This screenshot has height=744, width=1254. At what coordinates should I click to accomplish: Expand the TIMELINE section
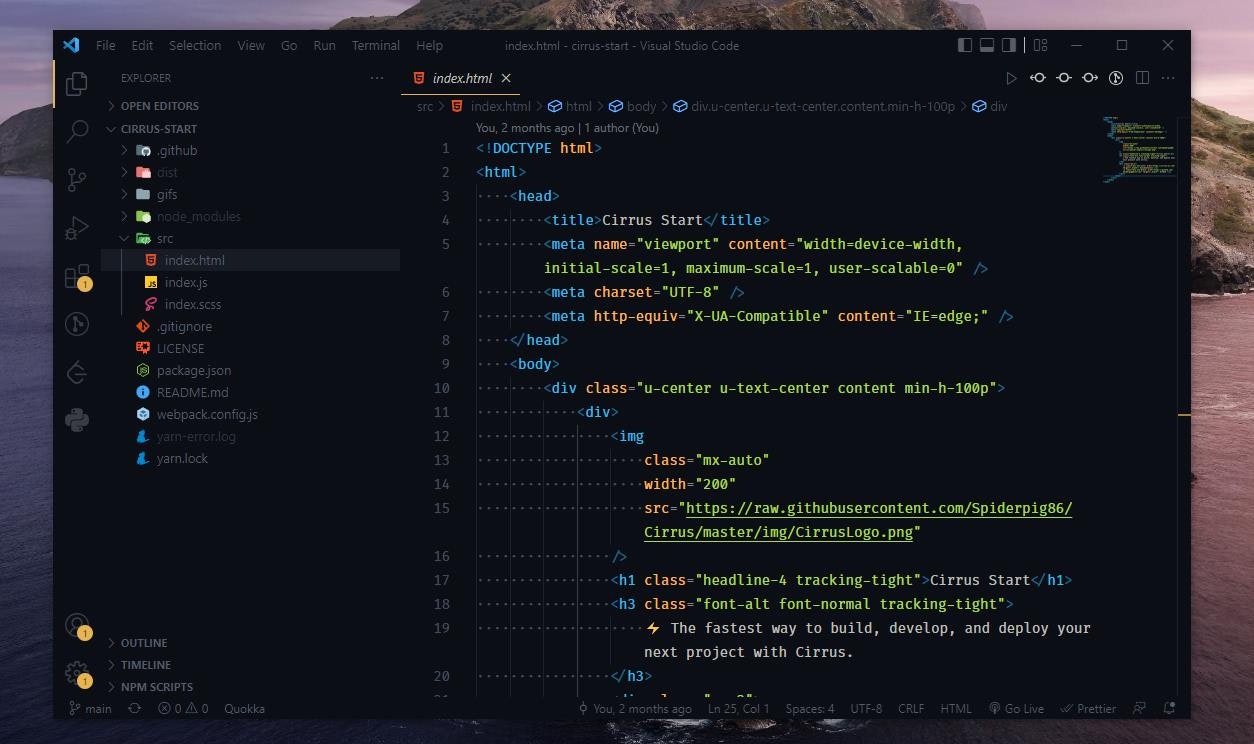tap(251, 665)
